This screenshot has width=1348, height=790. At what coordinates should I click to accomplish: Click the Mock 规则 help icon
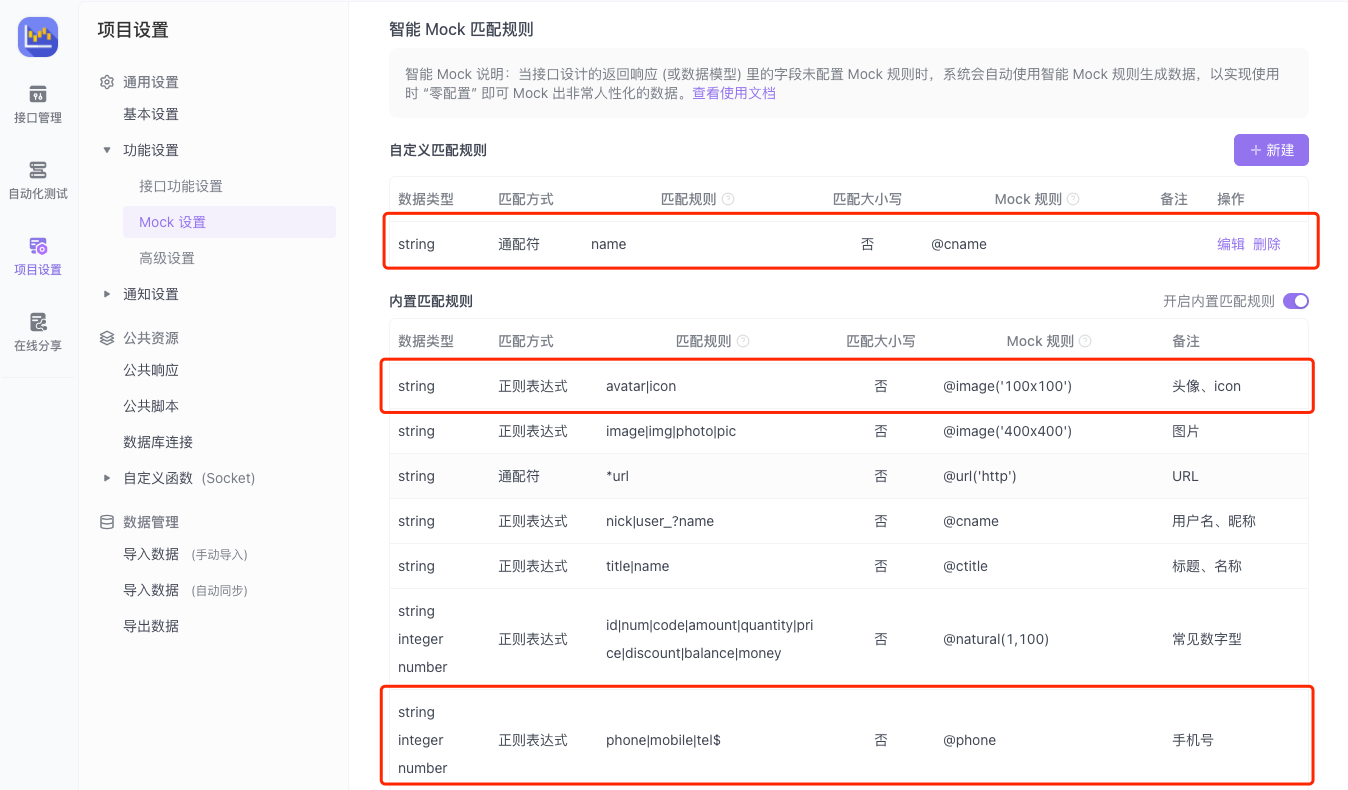(x=1074, y=198)
